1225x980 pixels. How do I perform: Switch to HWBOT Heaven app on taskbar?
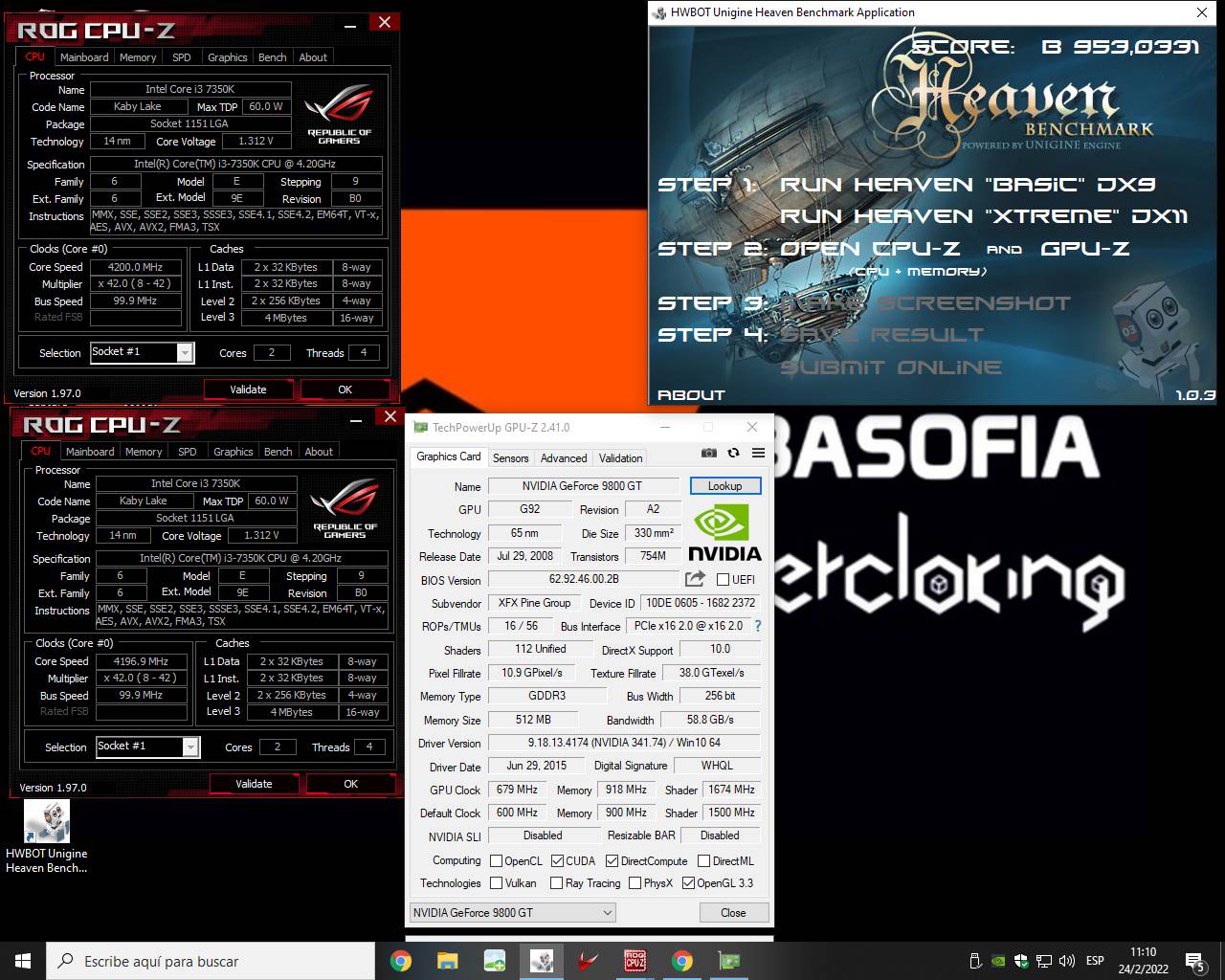coord(542,960)
